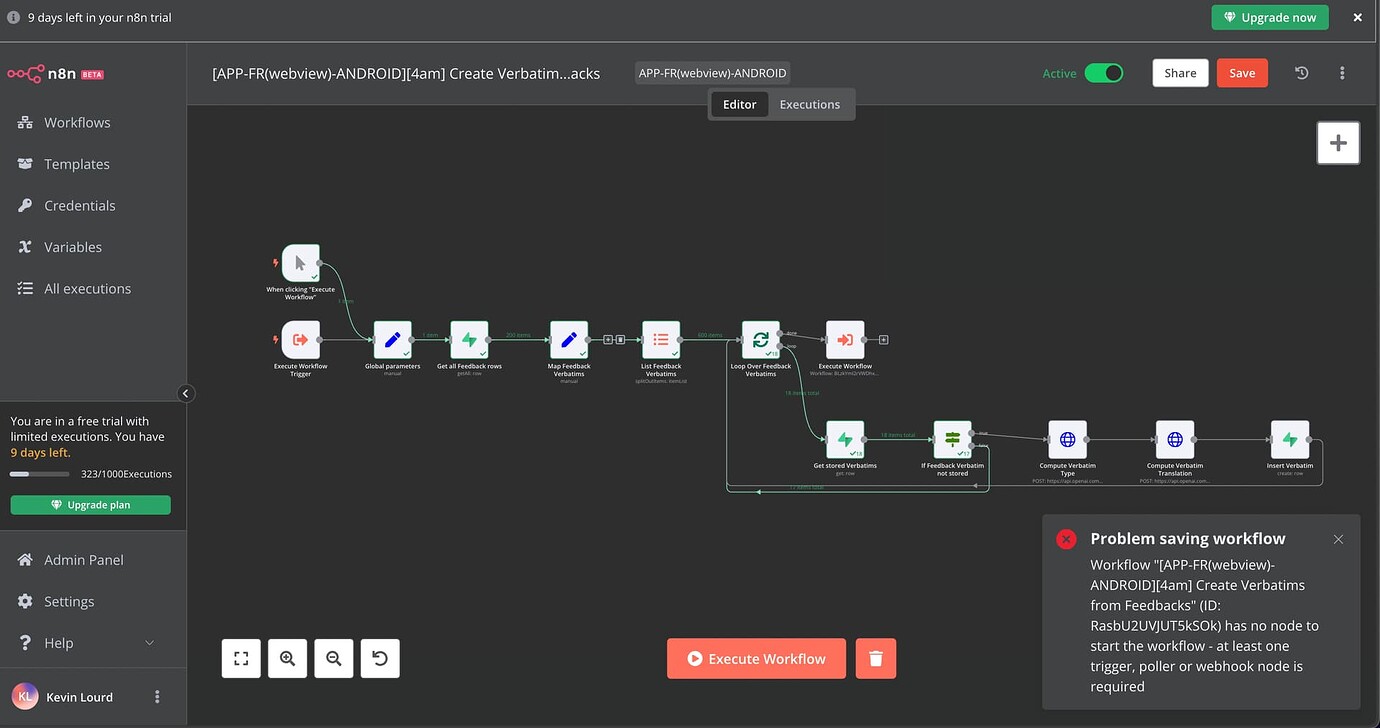The image size is (1380, 728).
Task: Click the Save button
Action: [x=1242, y=72]
